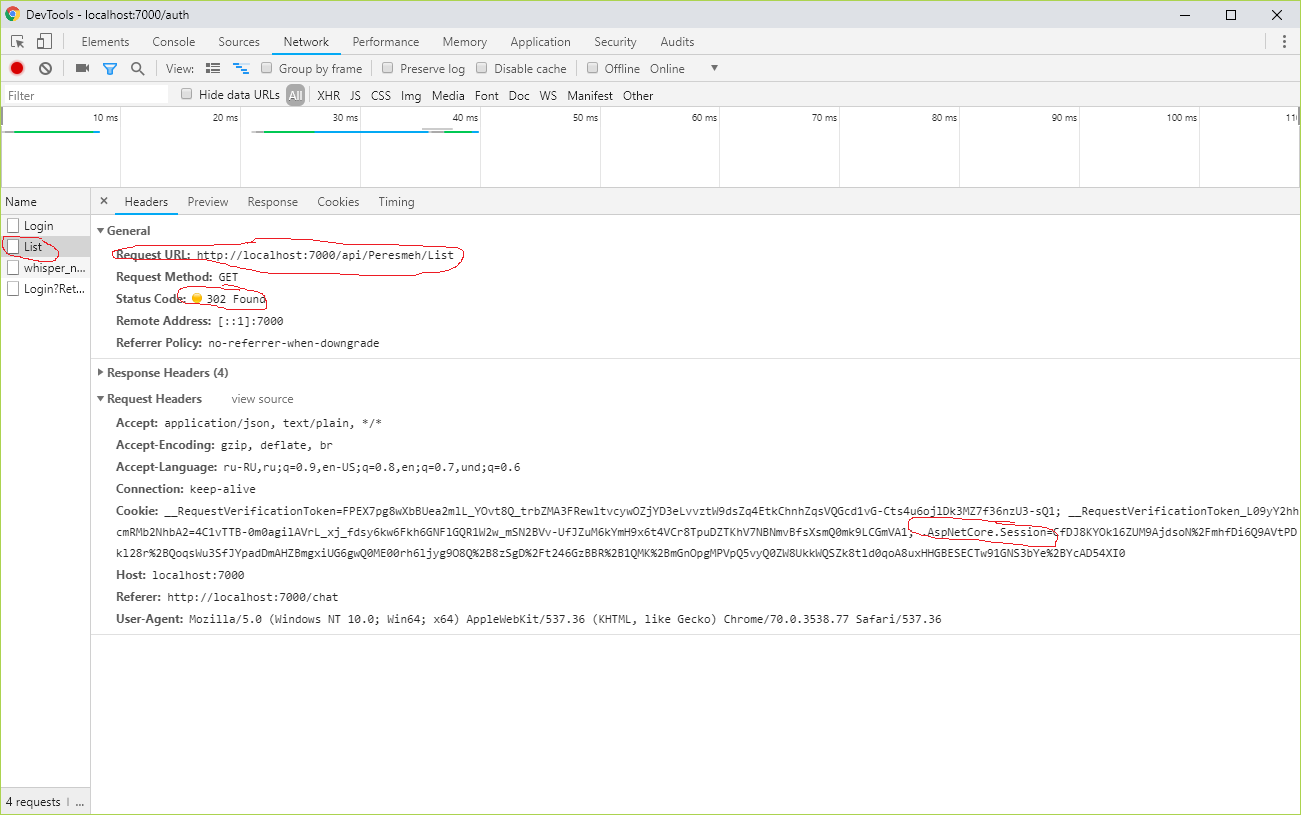Filter requests by Doc
This screenshot has width=1301, height=815.
point(519,96)
